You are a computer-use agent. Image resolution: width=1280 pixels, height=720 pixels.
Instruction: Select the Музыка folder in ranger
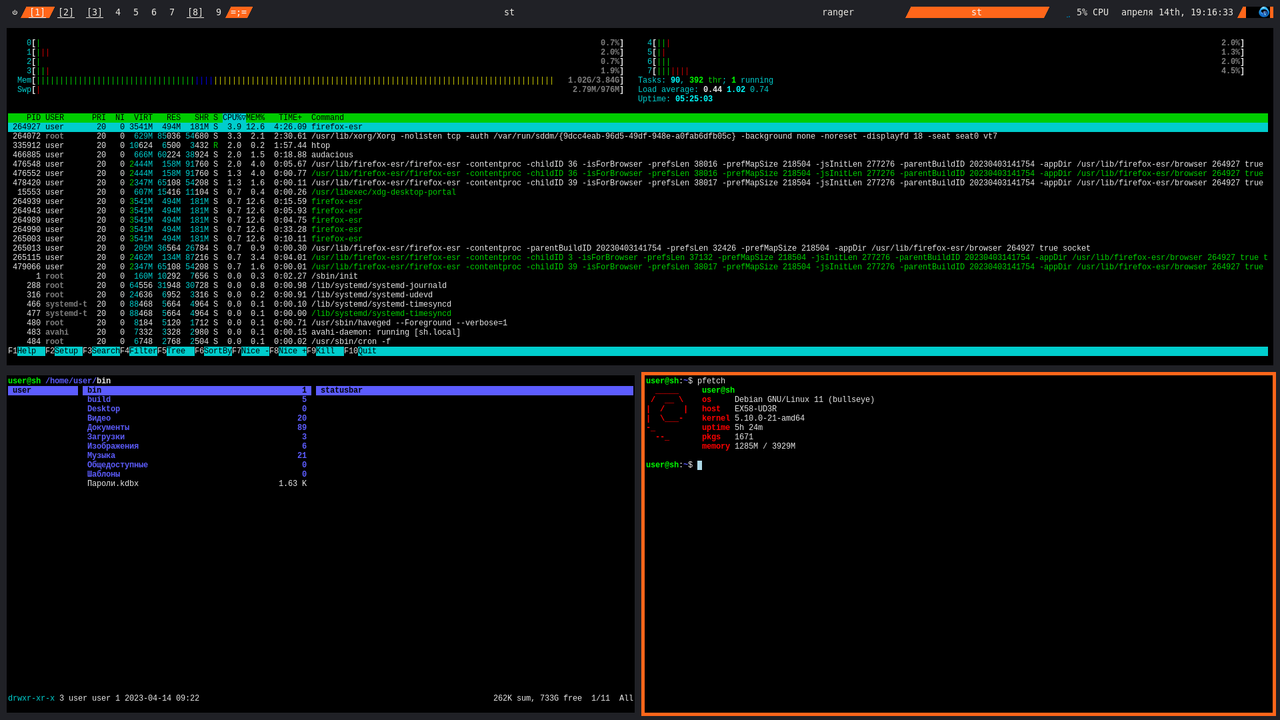coord(197,456)
